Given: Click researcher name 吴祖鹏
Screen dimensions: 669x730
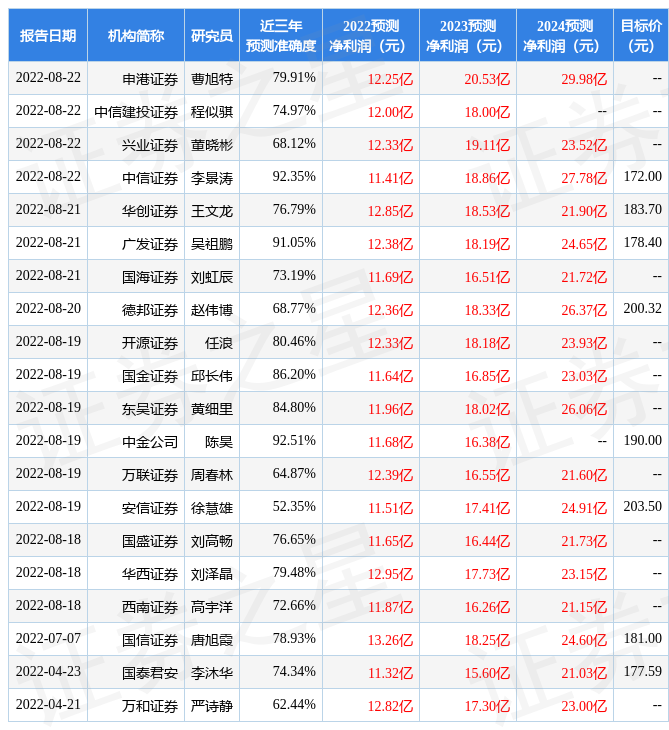Looking at the screenshot, I should [212, 244].
